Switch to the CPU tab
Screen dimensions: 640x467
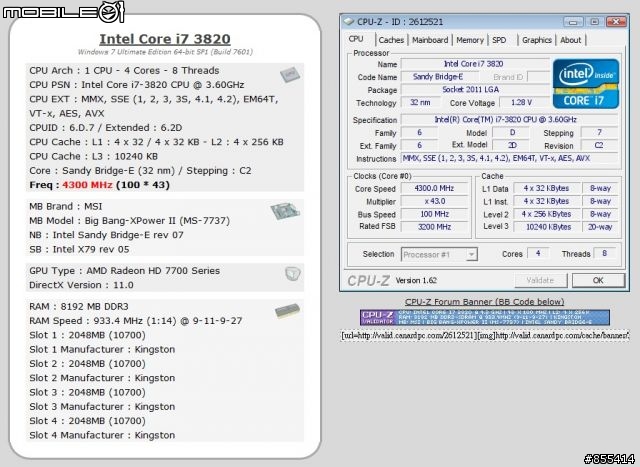[356, 39]
